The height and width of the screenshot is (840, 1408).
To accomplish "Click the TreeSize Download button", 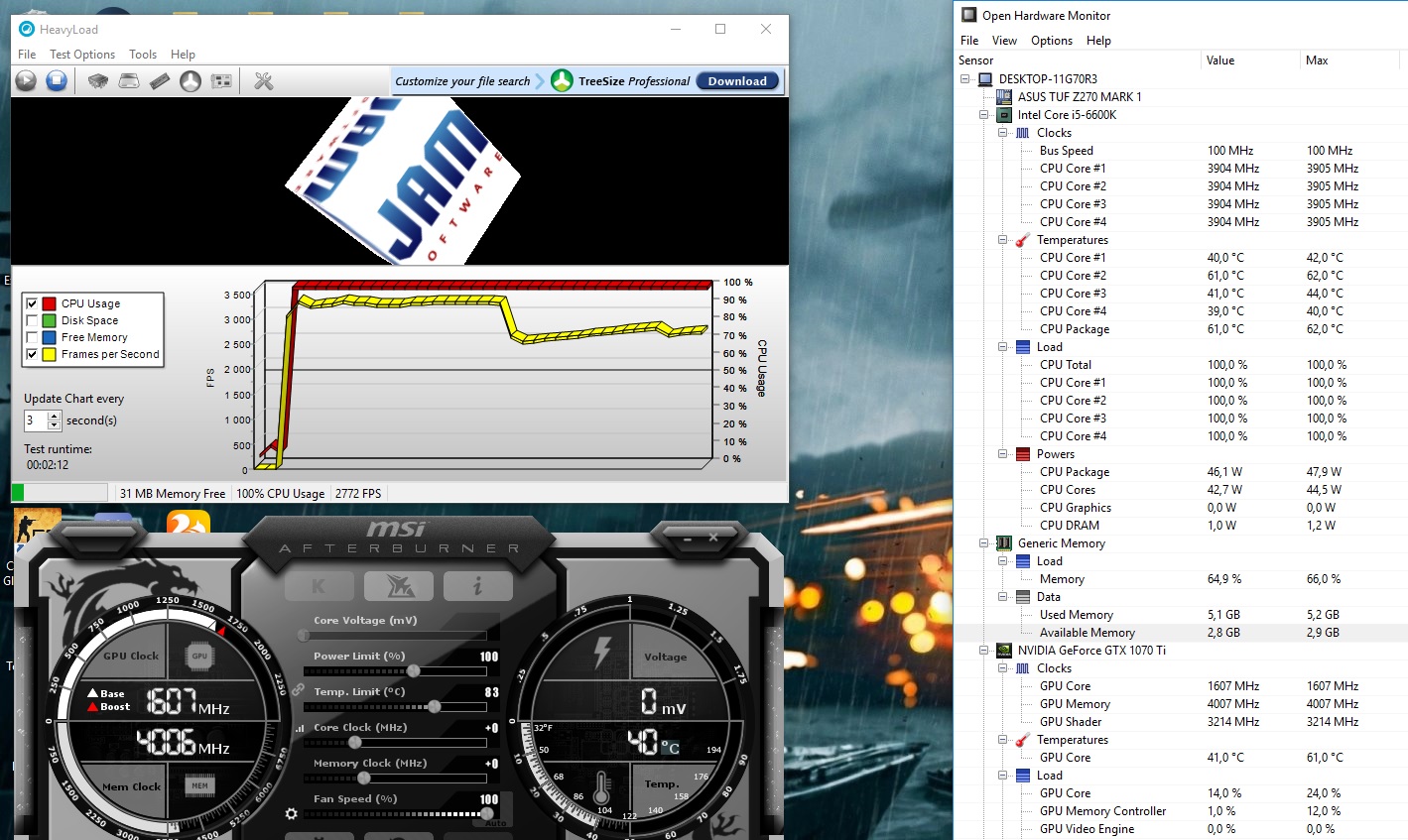I will (737, 81).
